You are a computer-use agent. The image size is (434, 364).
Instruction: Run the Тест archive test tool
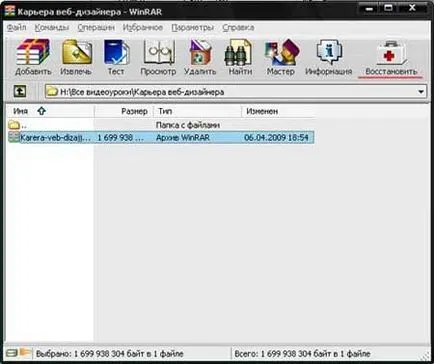point(116,57)
